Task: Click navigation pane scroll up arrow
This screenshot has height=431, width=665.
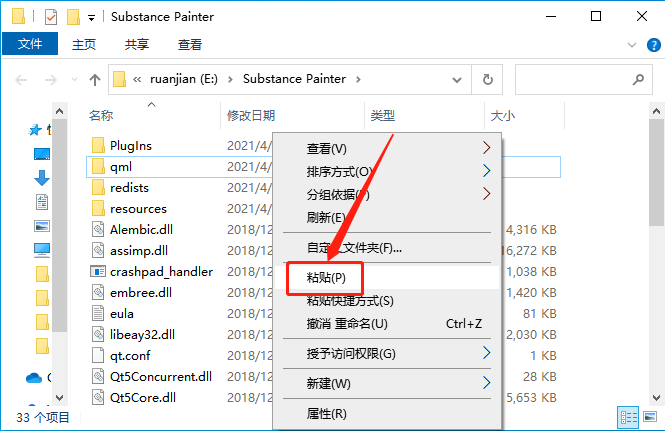Action: 59,111
